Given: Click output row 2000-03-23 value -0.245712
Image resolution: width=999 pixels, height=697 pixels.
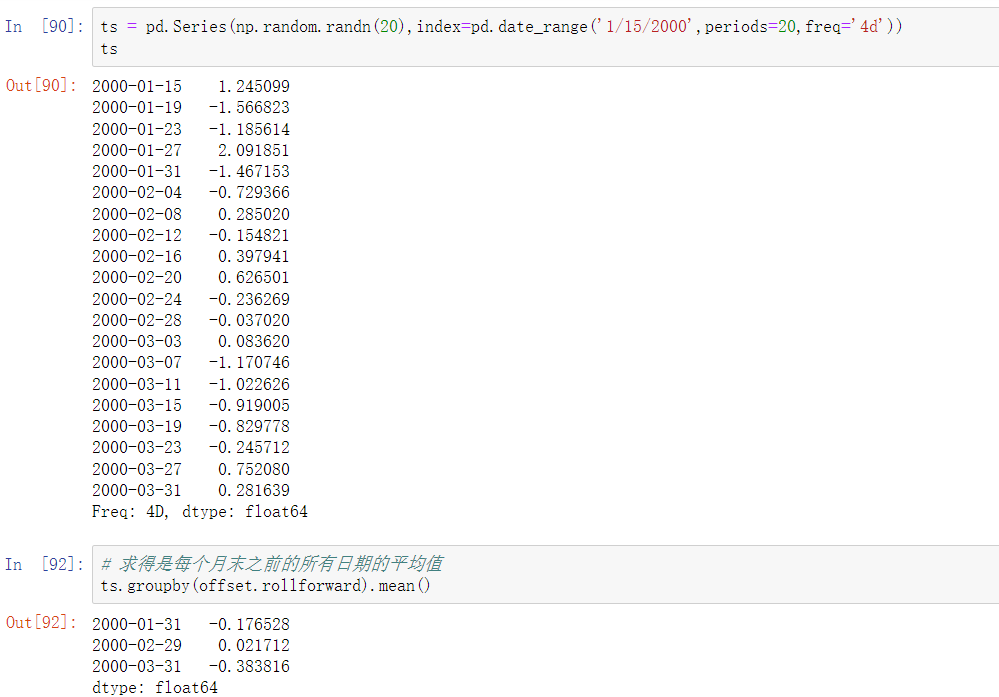Looking at the screenshot, I should click(x=191, y=447).
